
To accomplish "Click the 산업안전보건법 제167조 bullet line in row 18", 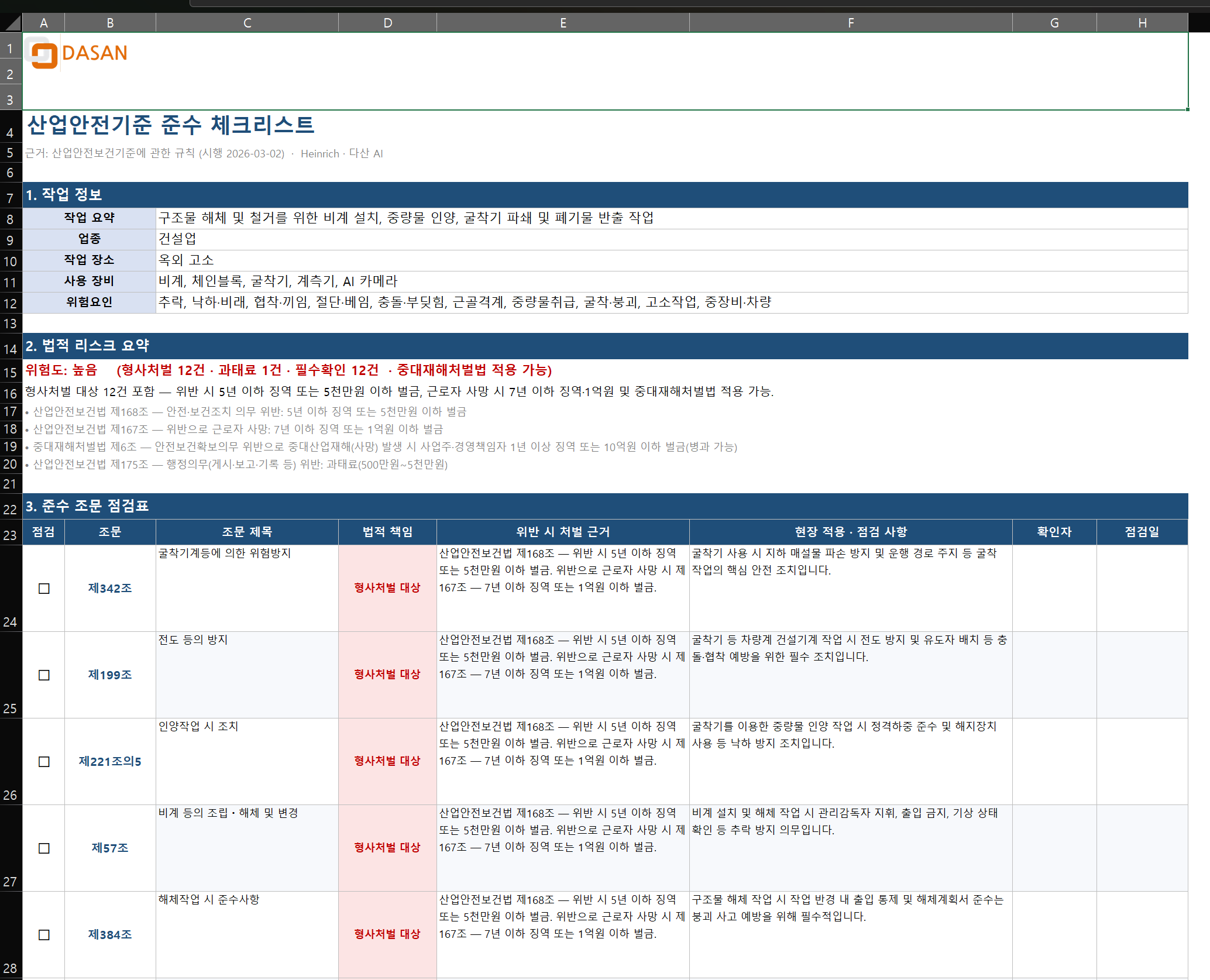I will pos(234,429).
